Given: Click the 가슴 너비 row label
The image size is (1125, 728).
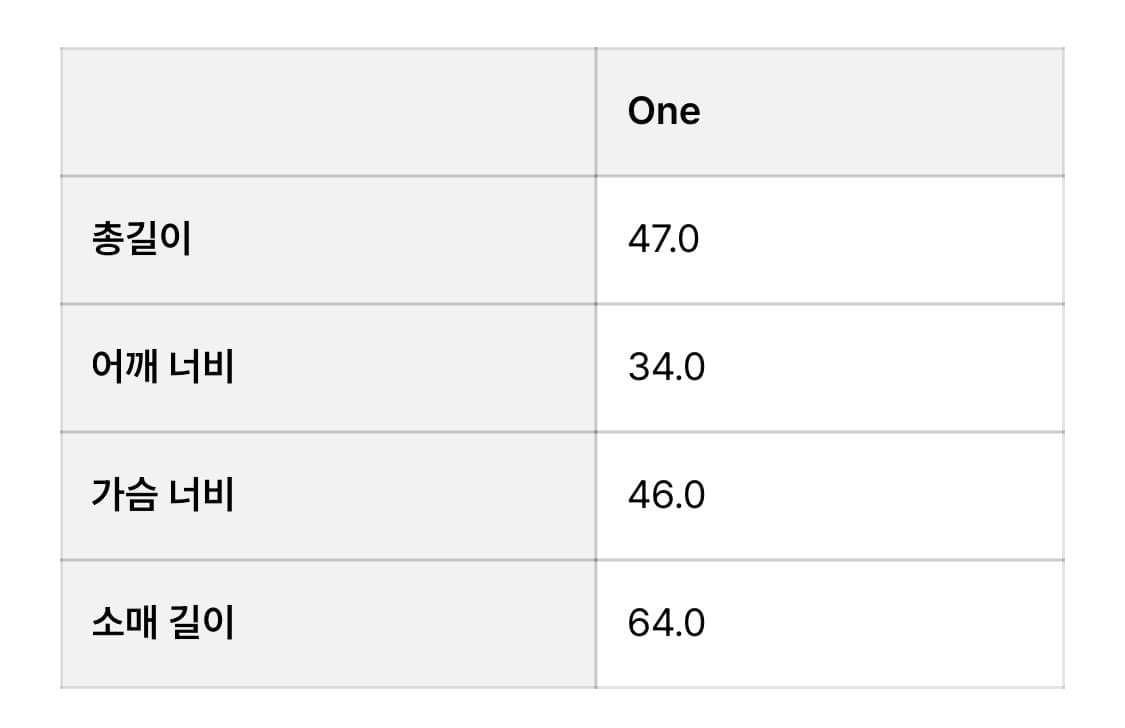Looking at the screenshot, I should 162,496.
